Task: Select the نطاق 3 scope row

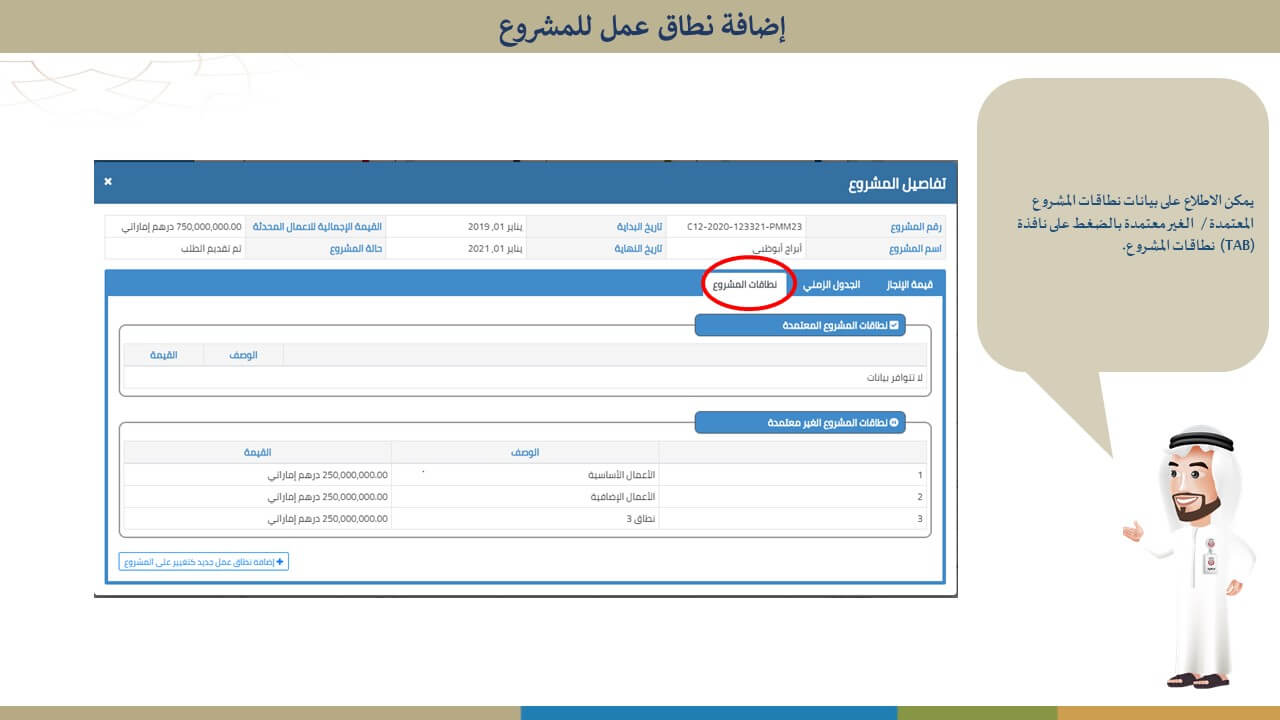Action: pyautogui.click(x=525, y=519)
